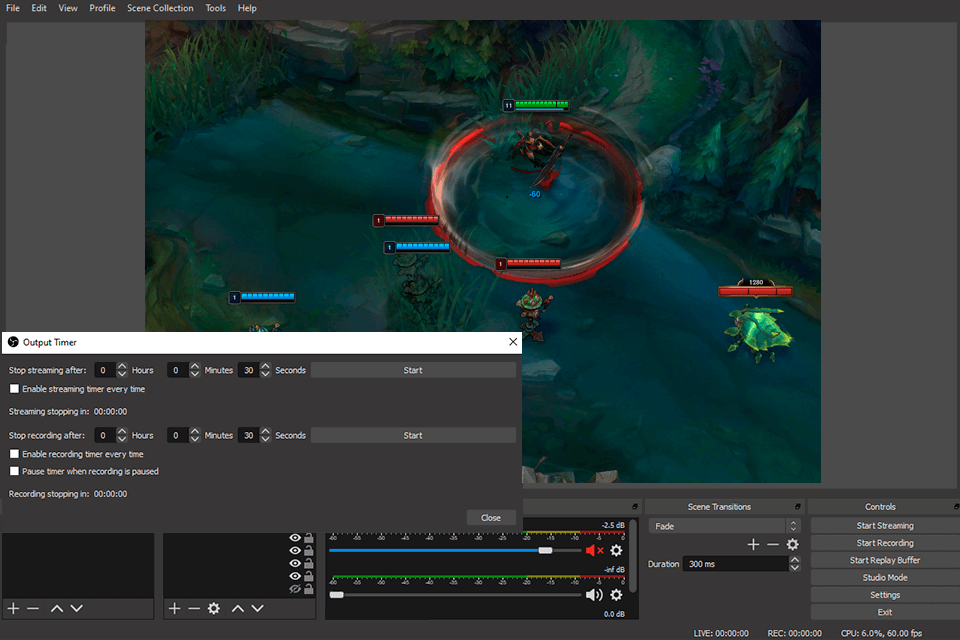Check pause timer when recording is paused
960x640 pixels.
pos(12,471)
